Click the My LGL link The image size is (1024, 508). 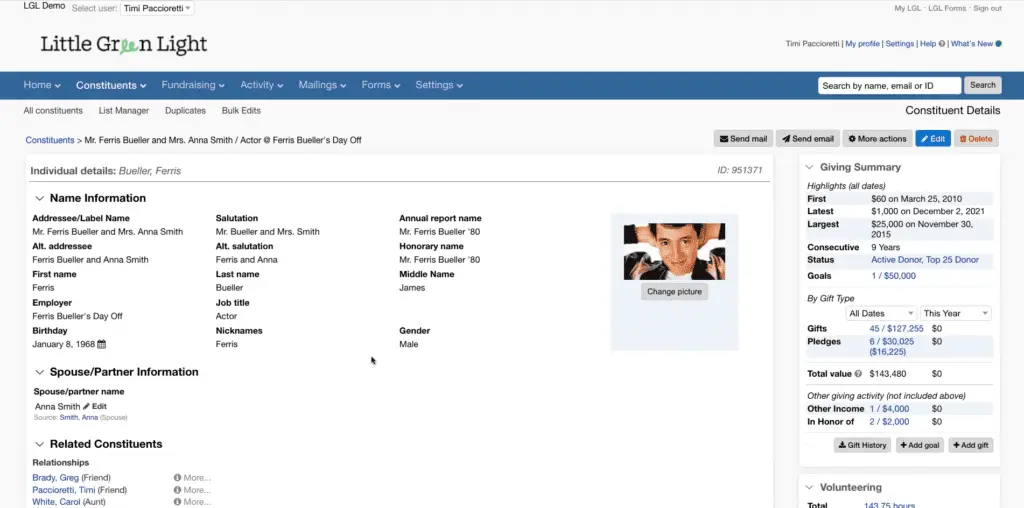908,8
